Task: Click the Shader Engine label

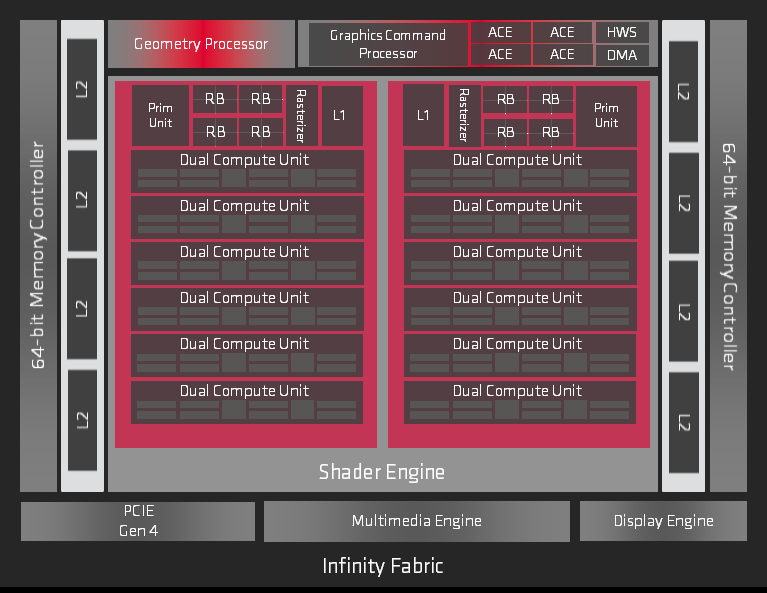Action: tap(382, 472)
